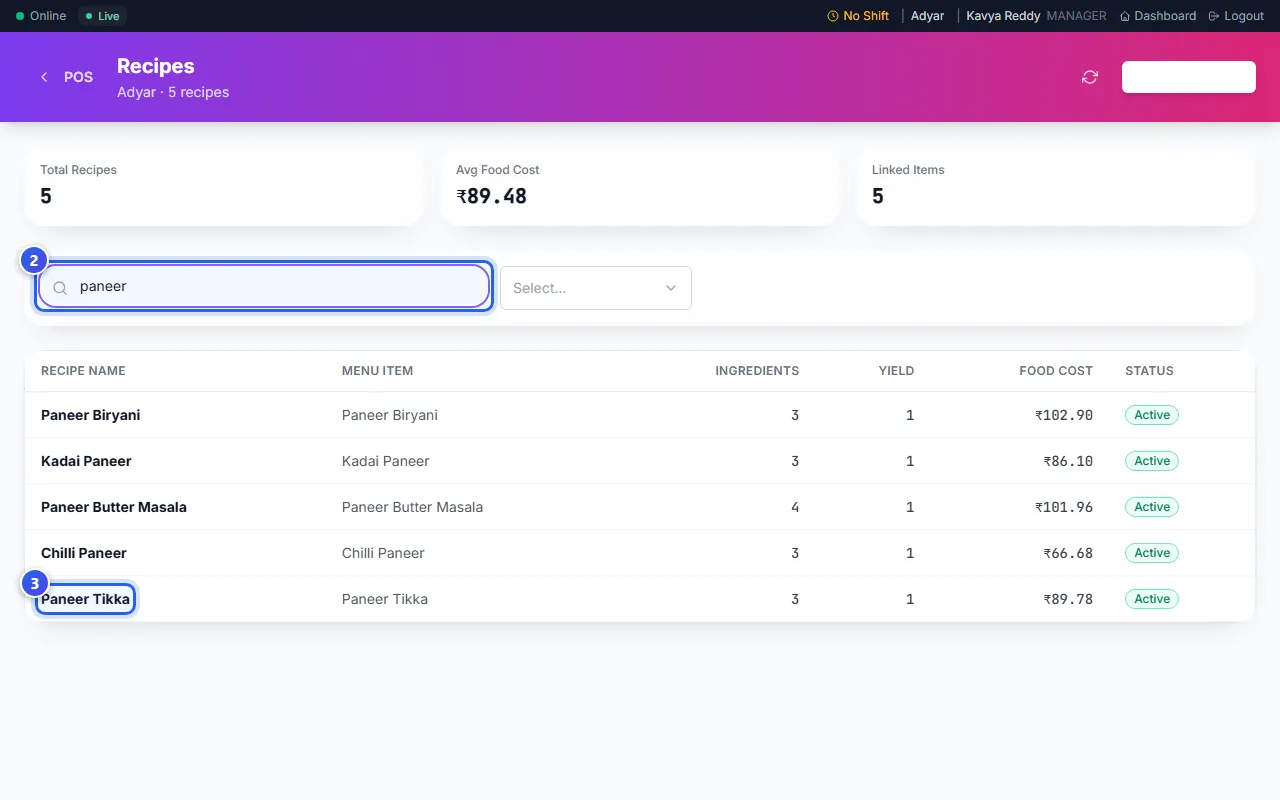This screenshot has height=800, width=1280.
Task: Click the No Shift indicator label
Action: pyautogui.click(x=866, y=16)
